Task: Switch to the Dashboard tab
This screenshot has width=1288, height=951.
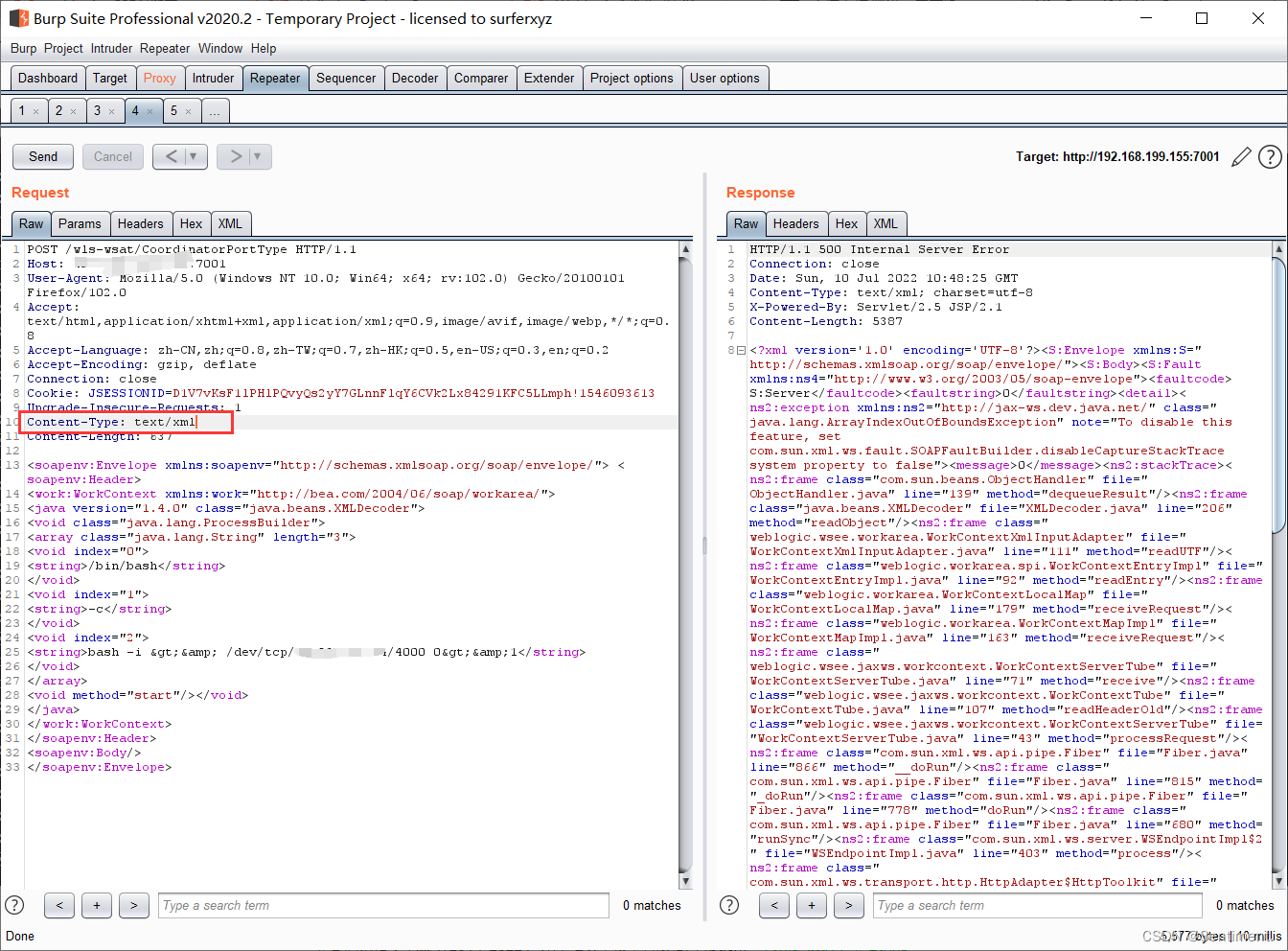Action: [x=48, y=79]
